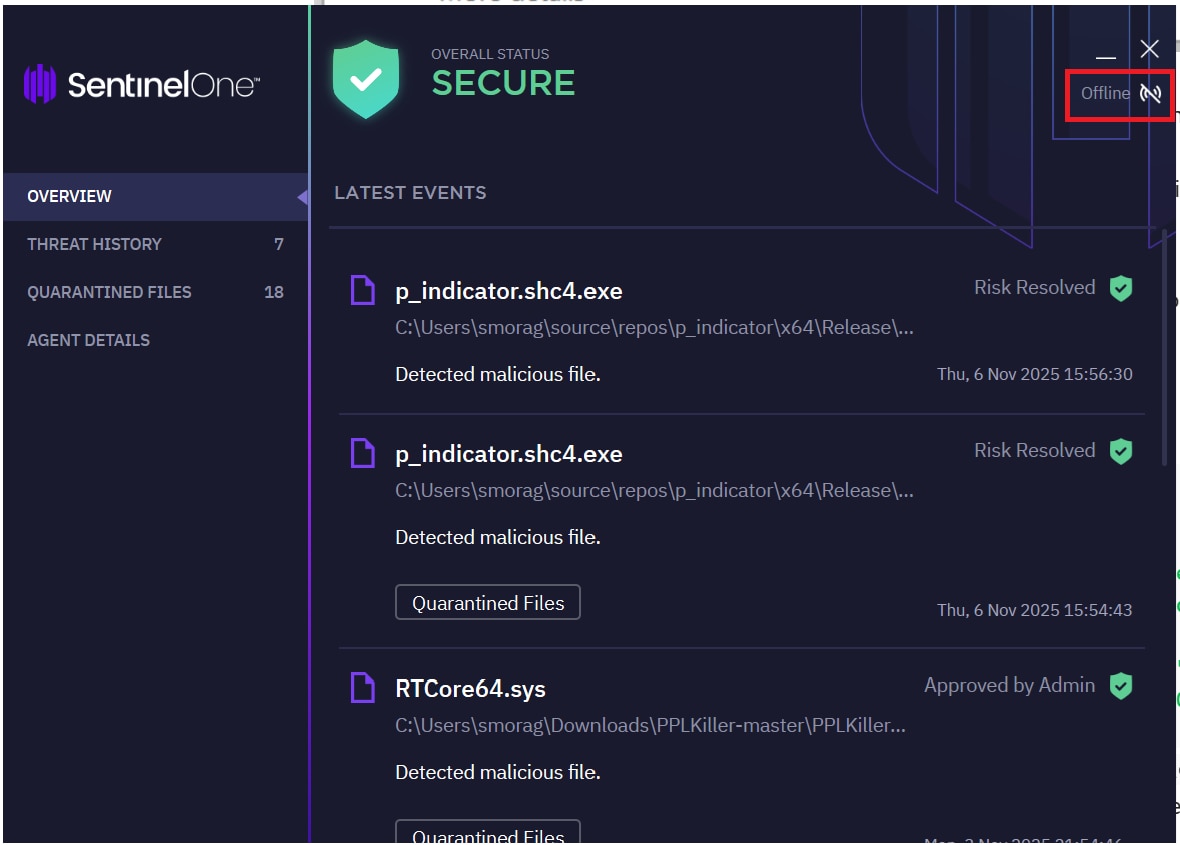Click the PPLKiller-master file path
The height and width of the screenshot is (845, 1180).
(x=650, y=725)
